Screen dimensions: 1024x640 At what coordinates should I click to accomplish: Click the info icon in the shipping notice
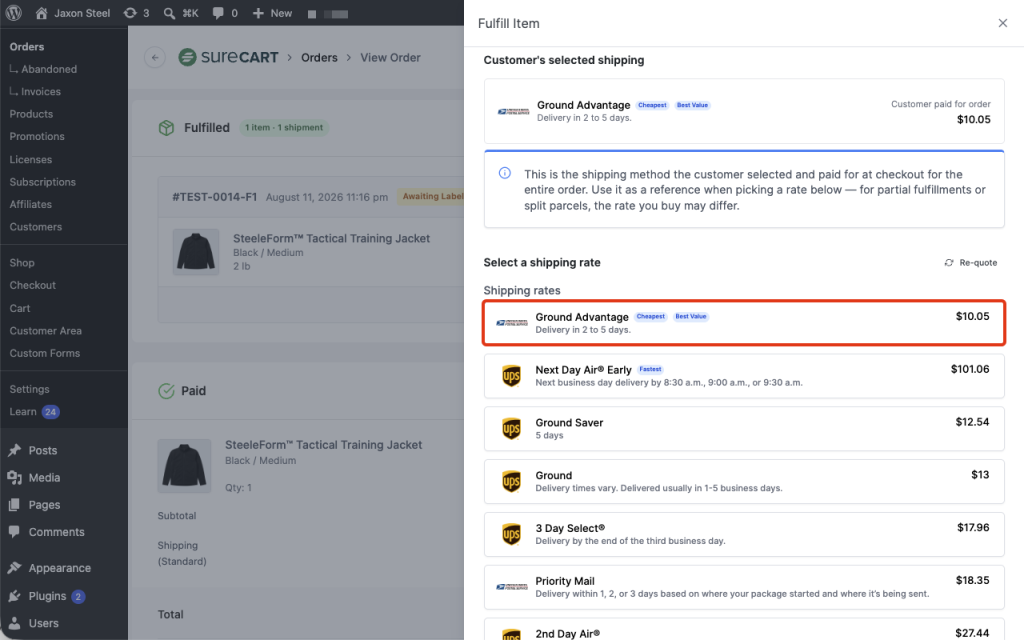tap(505, 173)
